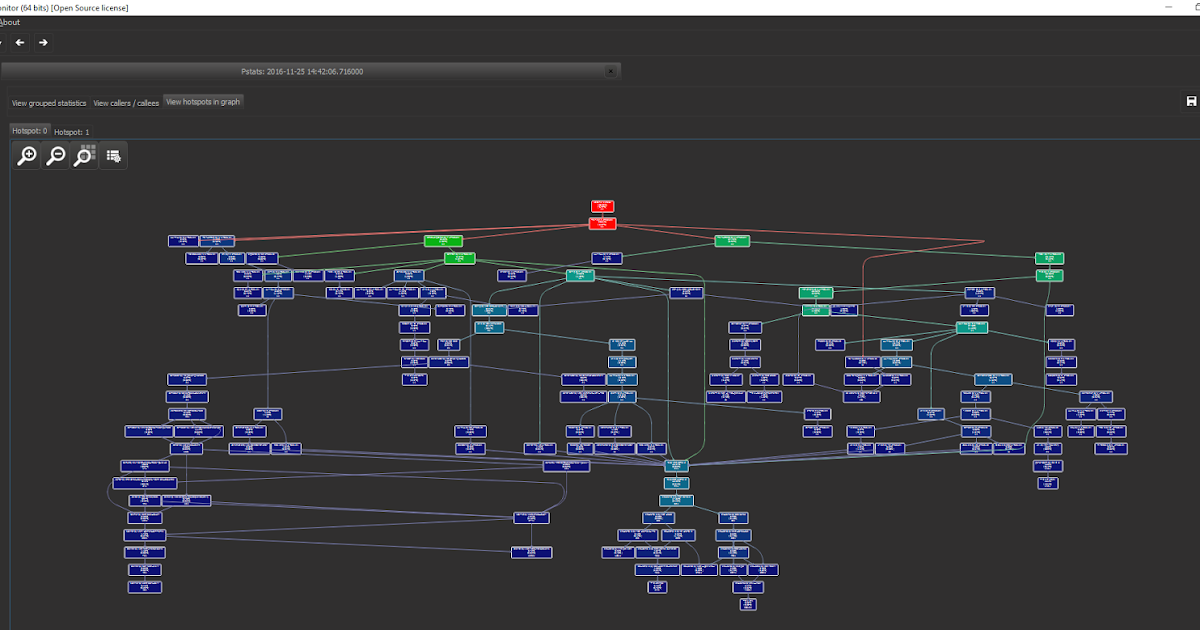Screen dimensions: 1200x630
Task: Close the Pstats 2016-11-25 profile view
Action: point(611,71)
